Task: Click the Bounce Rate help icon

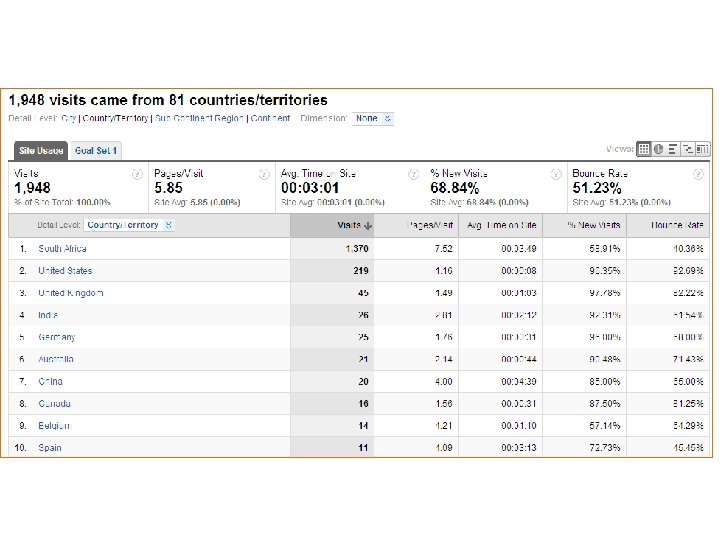Action: click(x=697, y=173)
